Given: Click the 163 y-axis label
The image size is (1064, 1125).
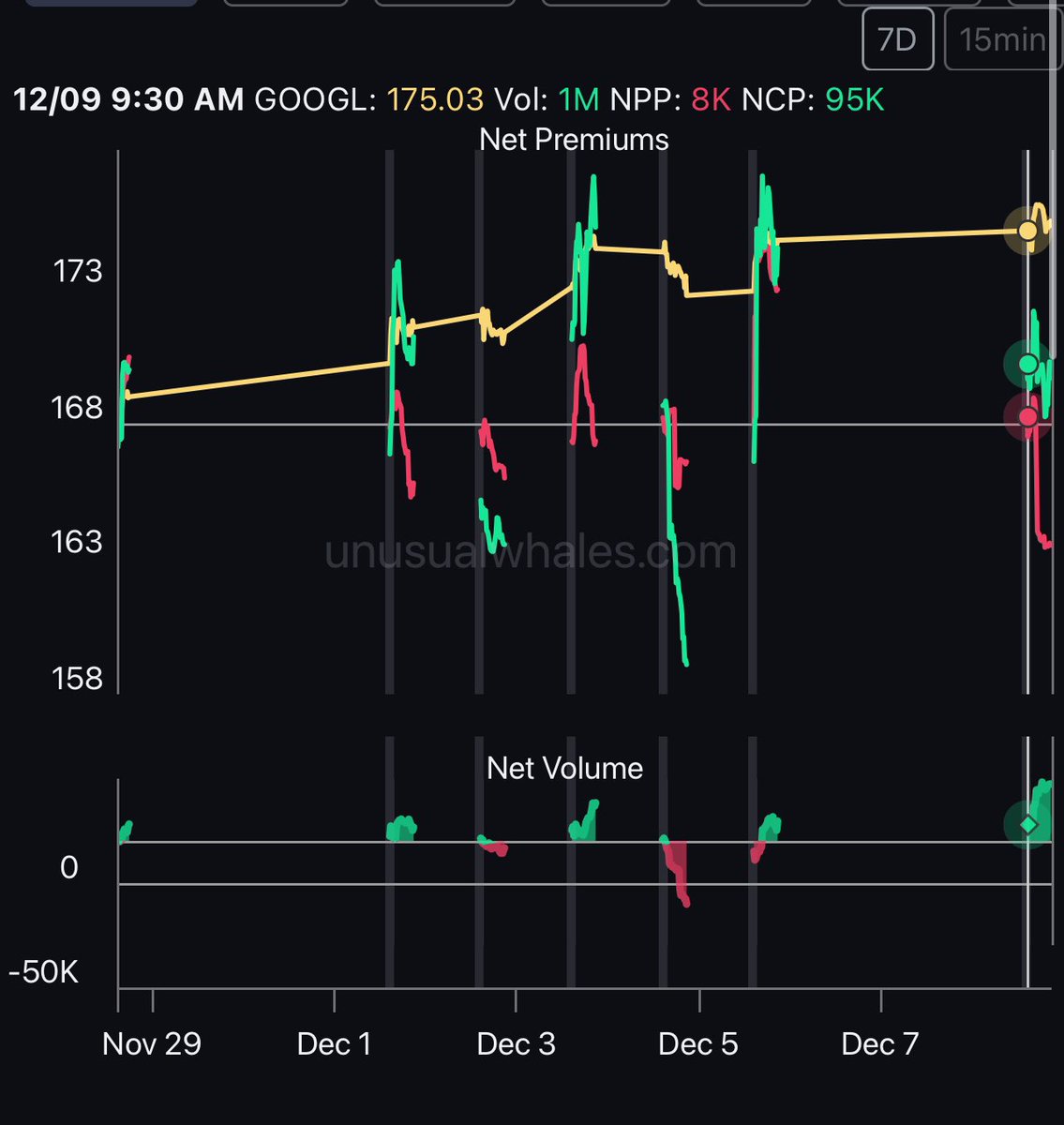Looking at the screenshot, I should point(77,541).
